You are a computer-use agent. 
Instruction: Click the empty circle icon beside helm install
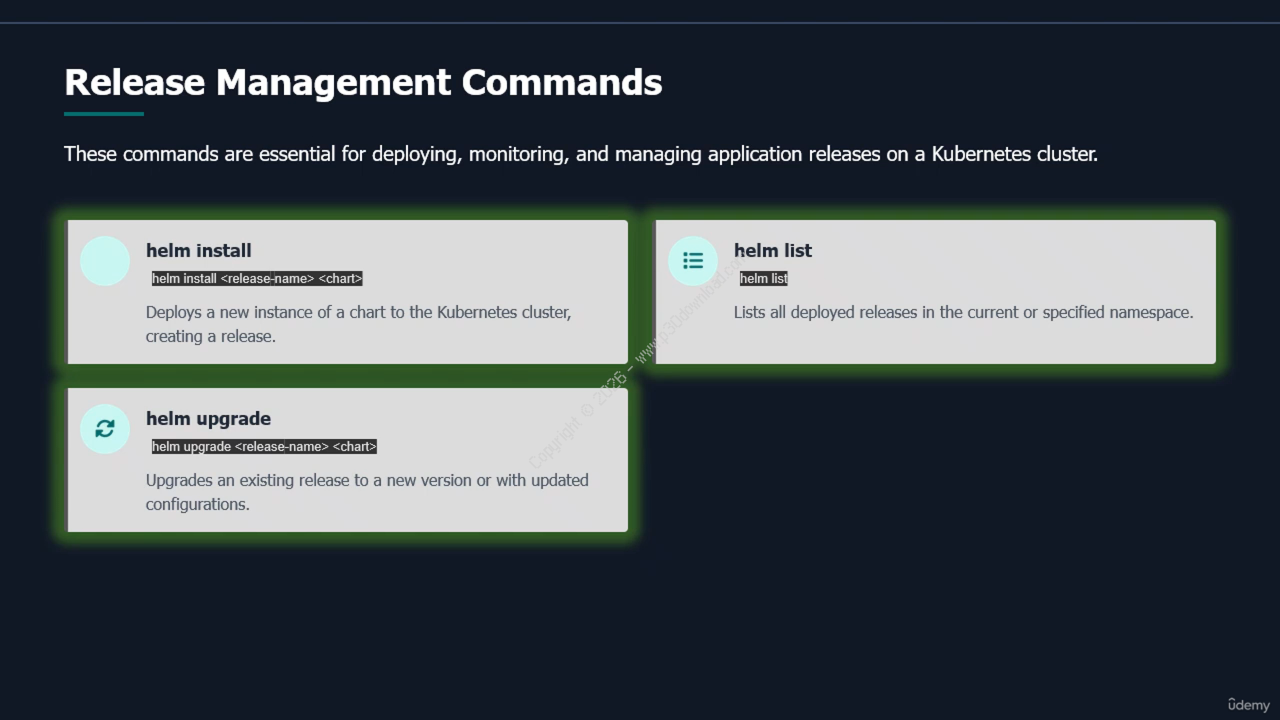[x=105, y=261]
